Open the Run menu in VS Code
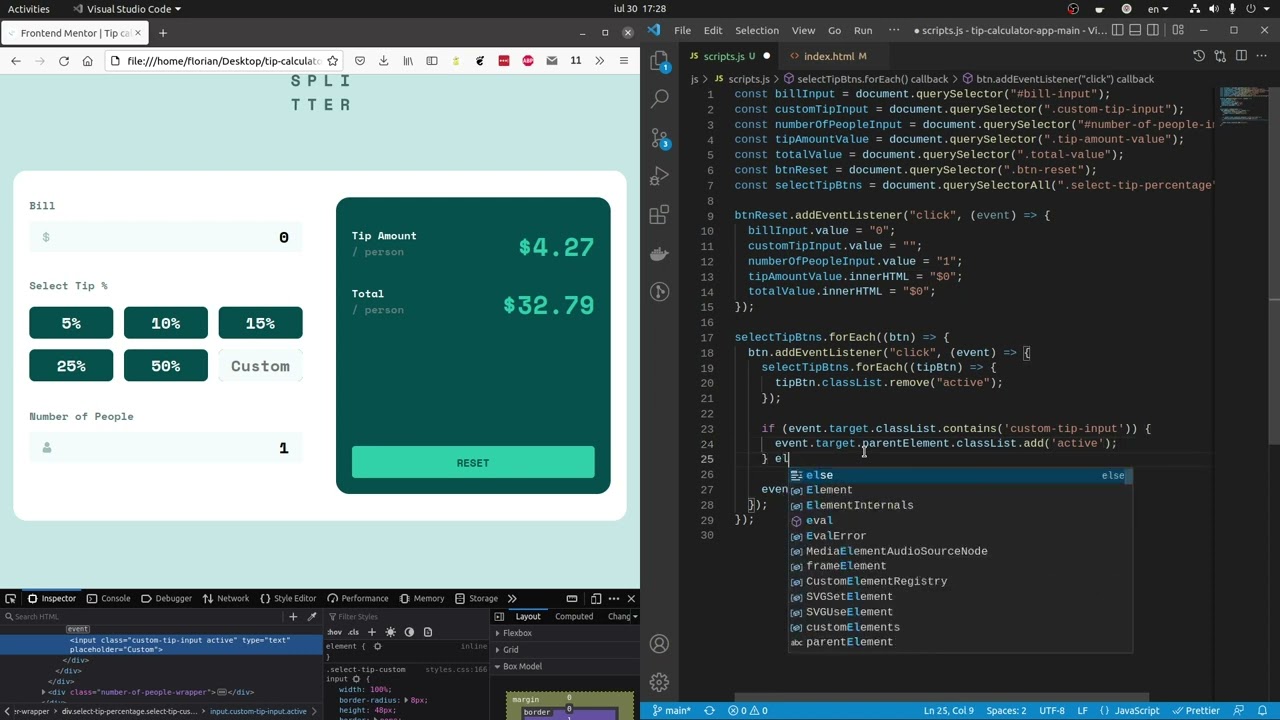Image resolution: width=1280 pixels, height=720 pixels. point(862,31)
